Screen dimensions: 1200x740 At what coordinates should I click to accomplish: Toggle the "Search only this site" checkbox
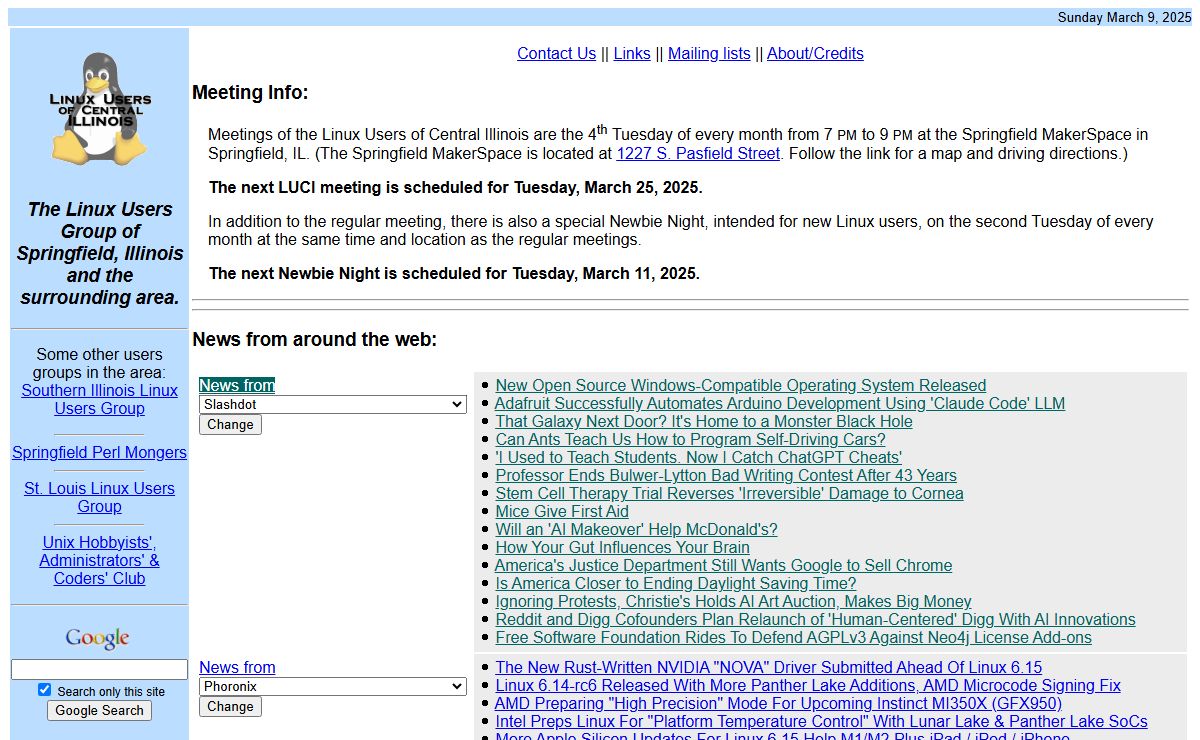click(x=44, y=690)
